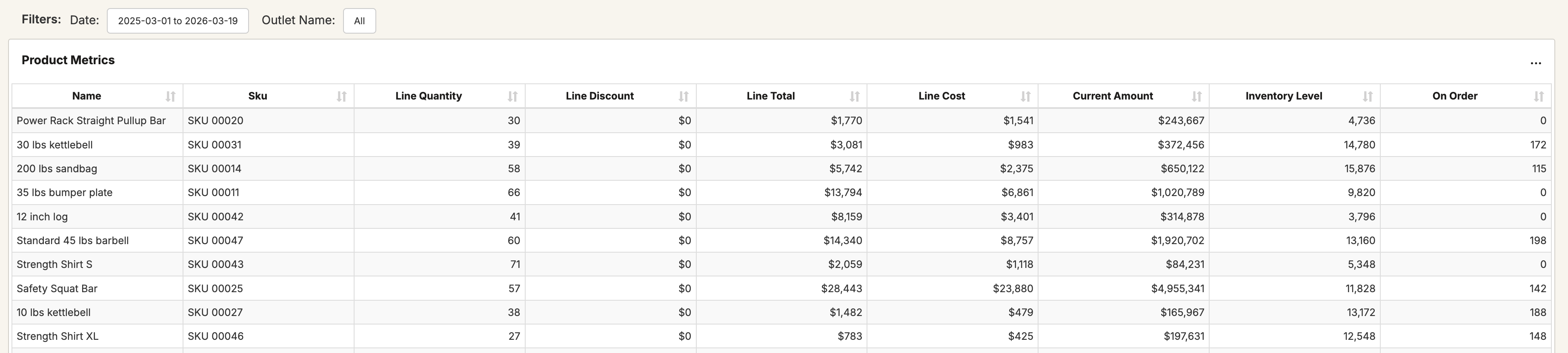Sort the Line Cost column via icon

[x=1026, y=96]
